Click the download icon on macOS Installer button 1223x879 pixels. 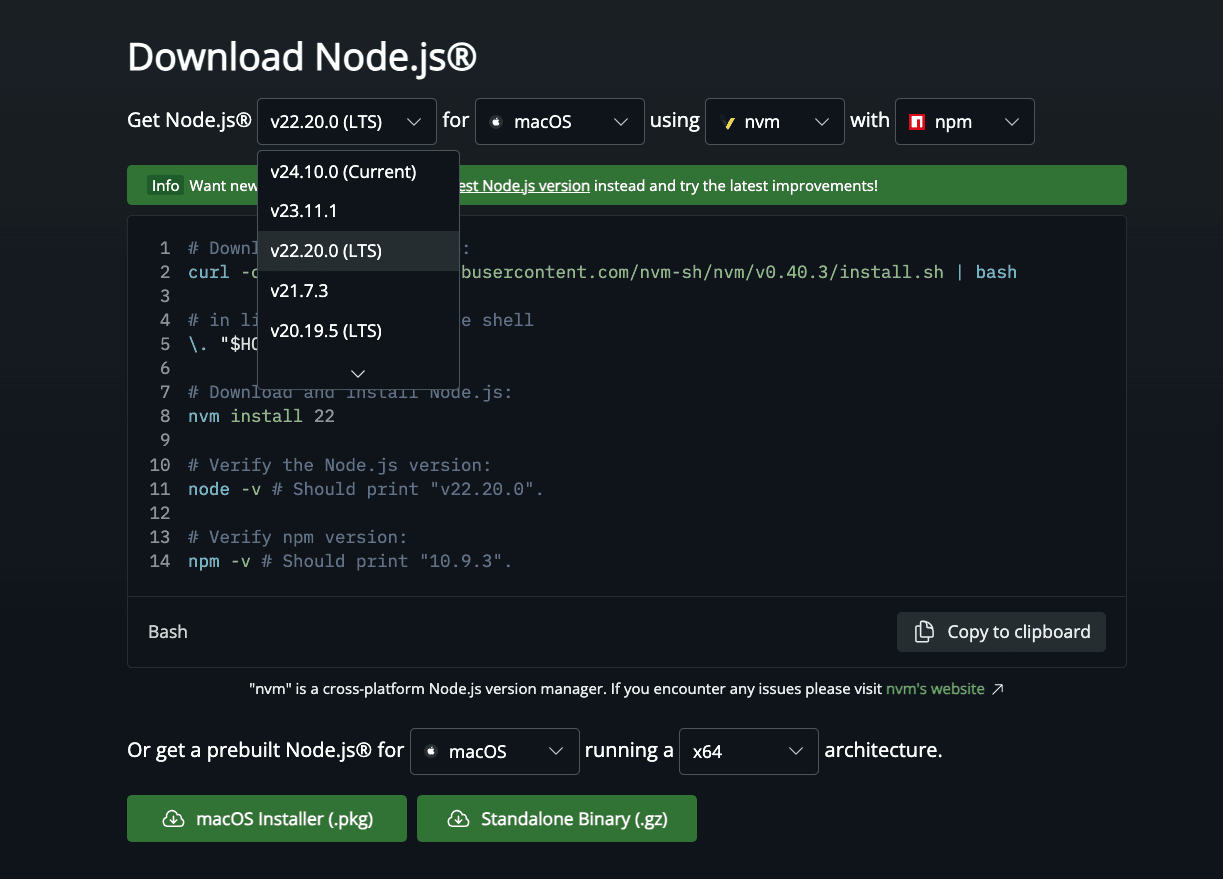[x=173, y=819]
